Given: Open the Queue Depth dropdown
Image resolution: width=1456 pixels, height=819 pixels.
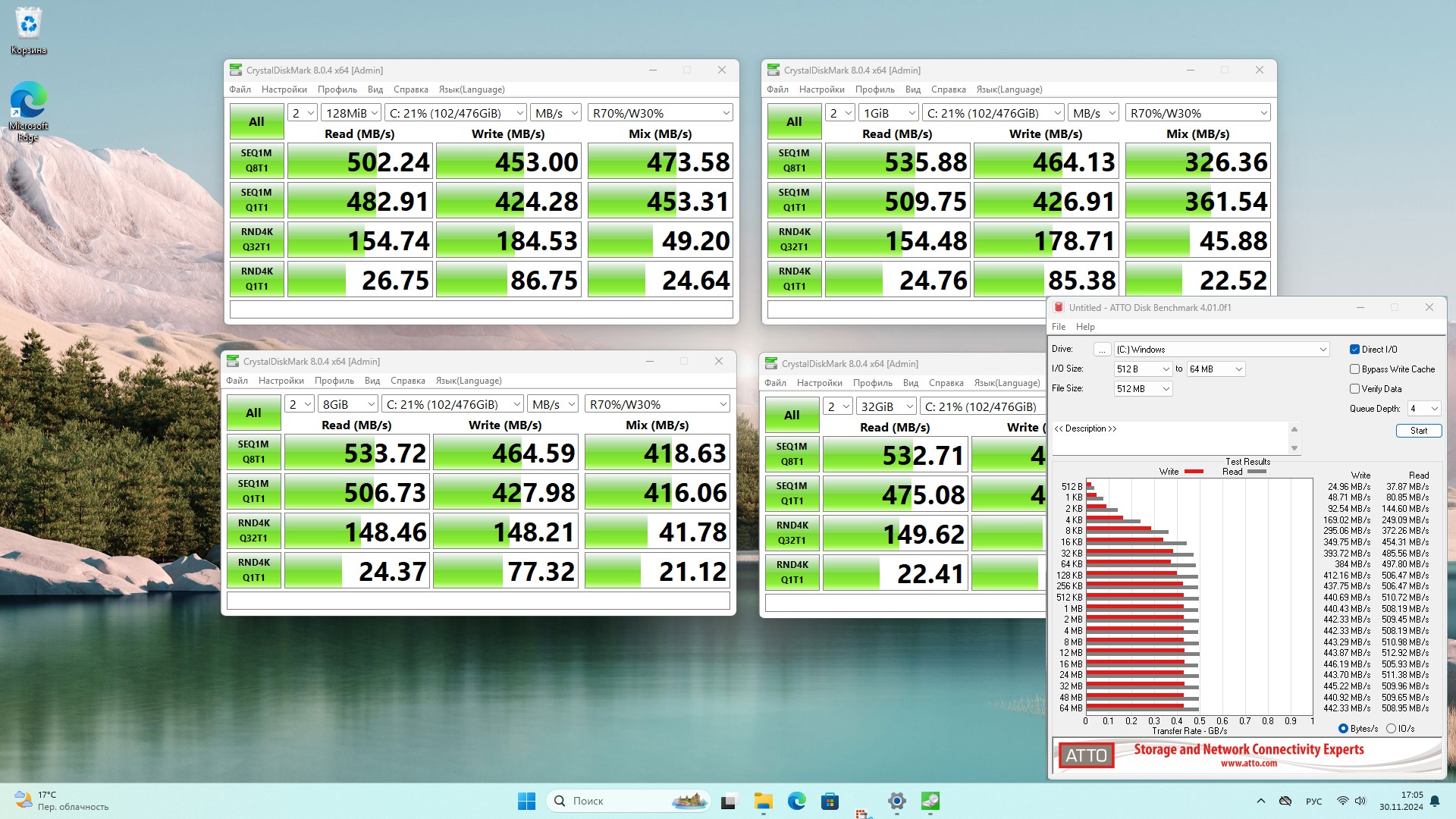Looking at the screenshot, I should click(x=1424, y=409).
